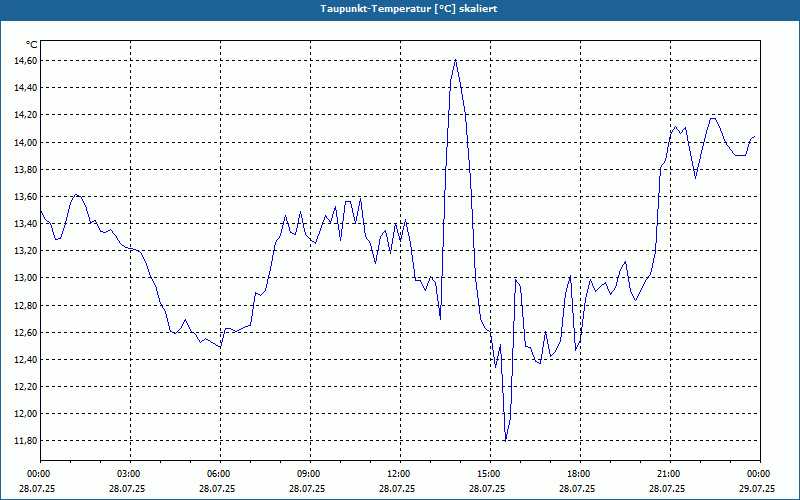Screen dimensions: 800x500
Task: Click the °C unit label
Action: point(32,45)
